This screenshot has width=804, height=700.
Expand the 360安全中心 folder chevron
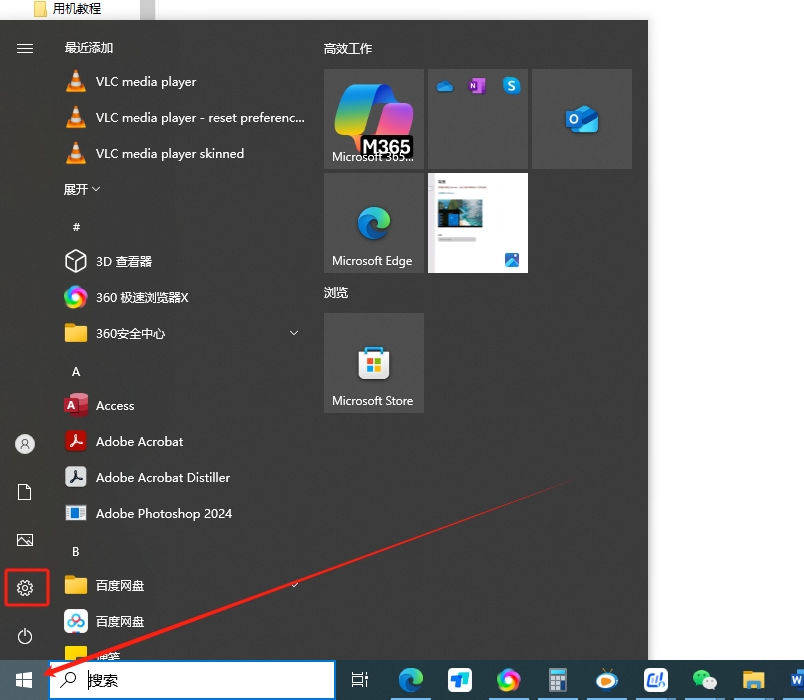294,333
